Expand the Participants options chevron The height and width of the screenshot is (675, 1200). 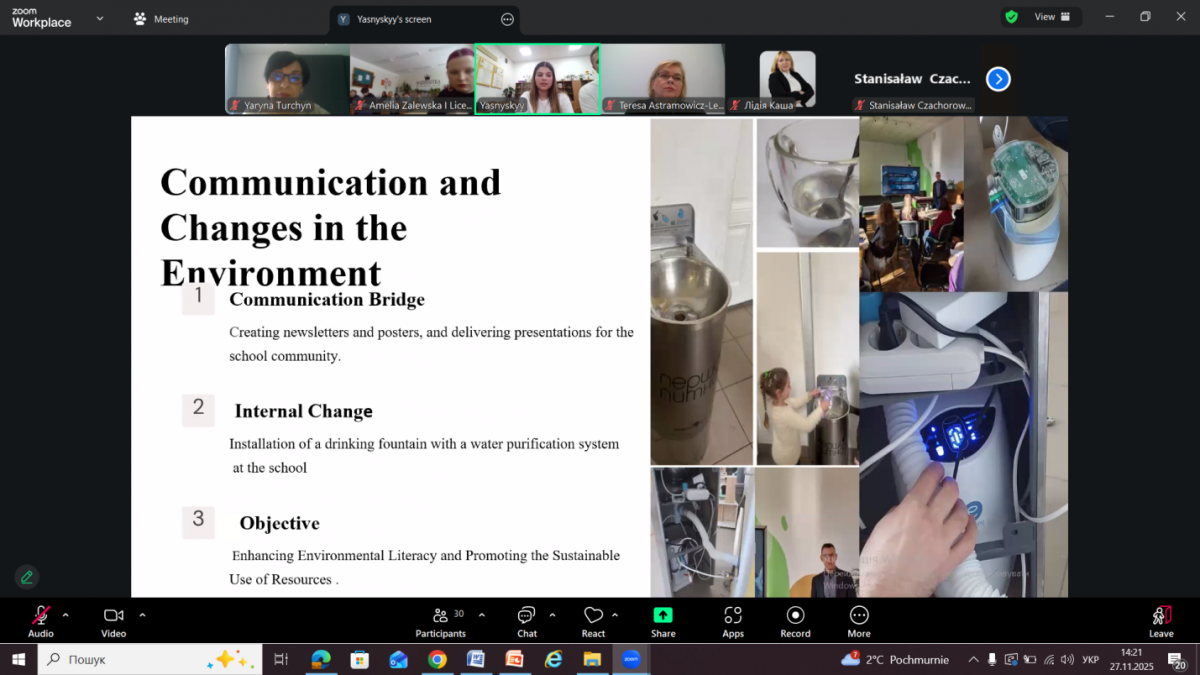[x=482, y=615]
